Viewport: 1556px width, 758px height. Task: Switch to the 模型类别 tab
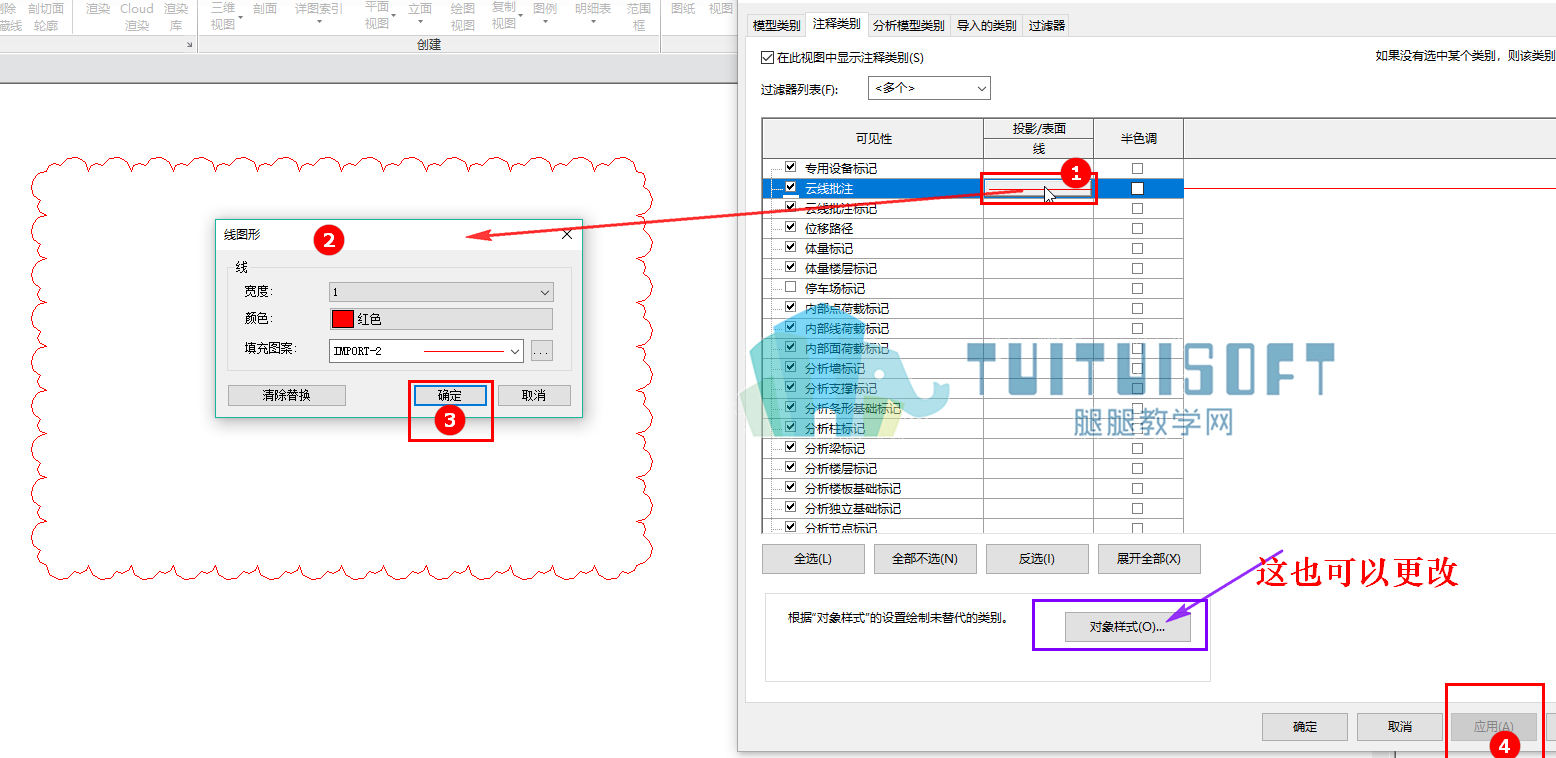click(776, 26)
